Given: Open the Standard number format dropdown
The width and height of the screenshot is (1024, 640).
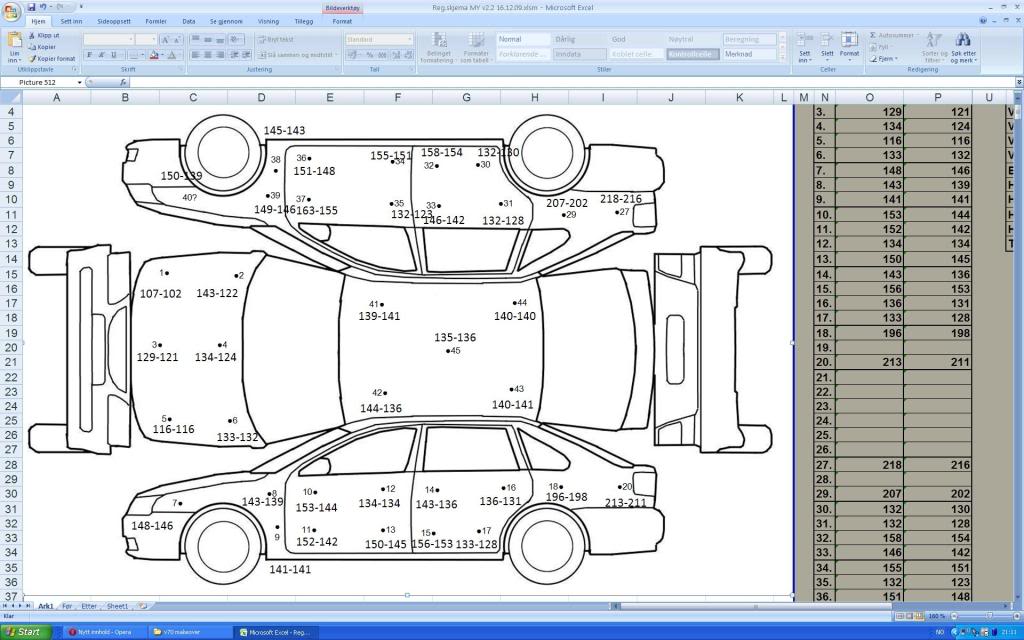Looking at the screenshot, I should 409,40.
